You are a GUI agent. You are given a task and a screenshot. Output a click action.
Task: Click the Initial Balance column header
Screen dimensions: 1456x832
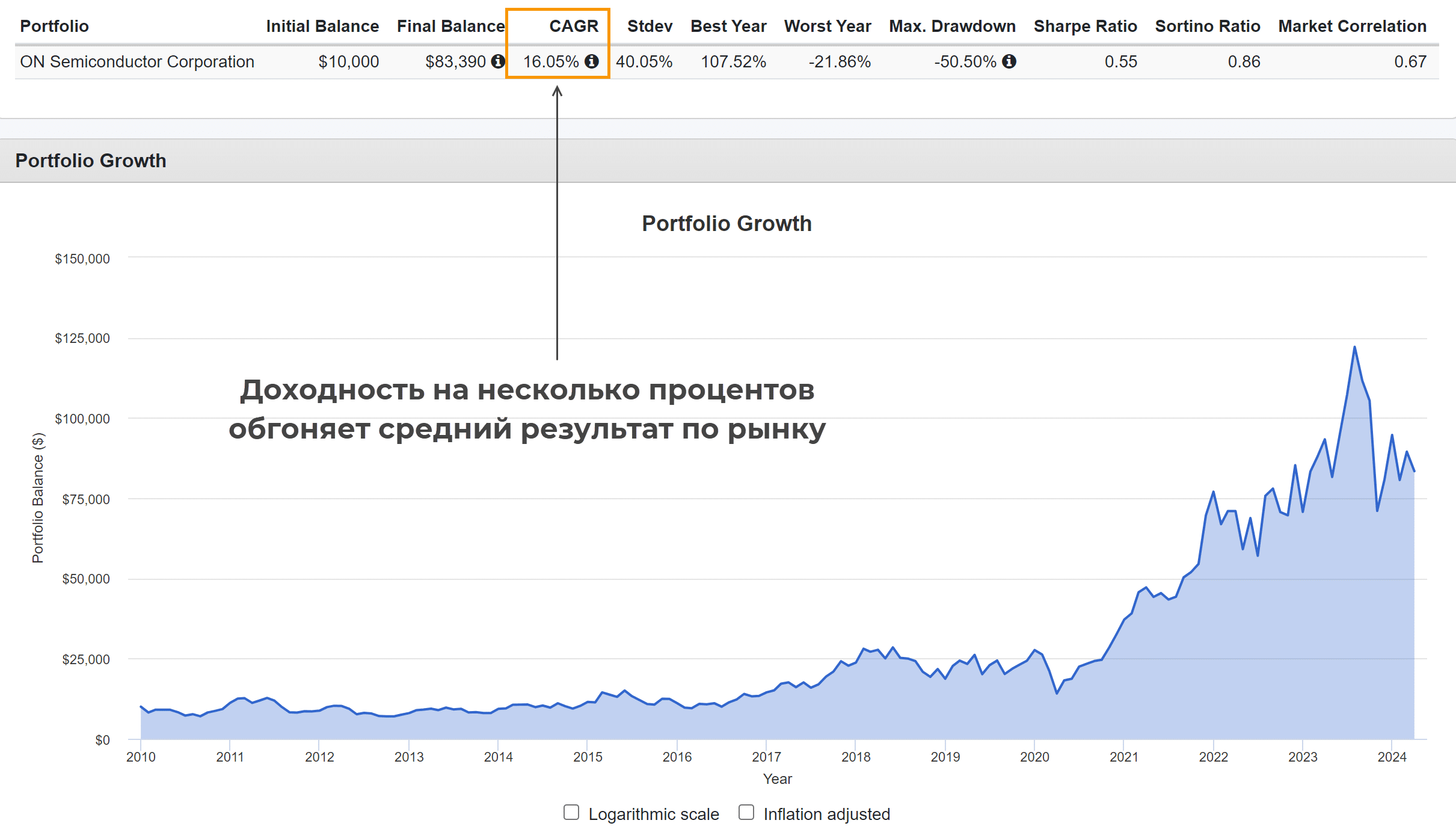tap(322, 26)
